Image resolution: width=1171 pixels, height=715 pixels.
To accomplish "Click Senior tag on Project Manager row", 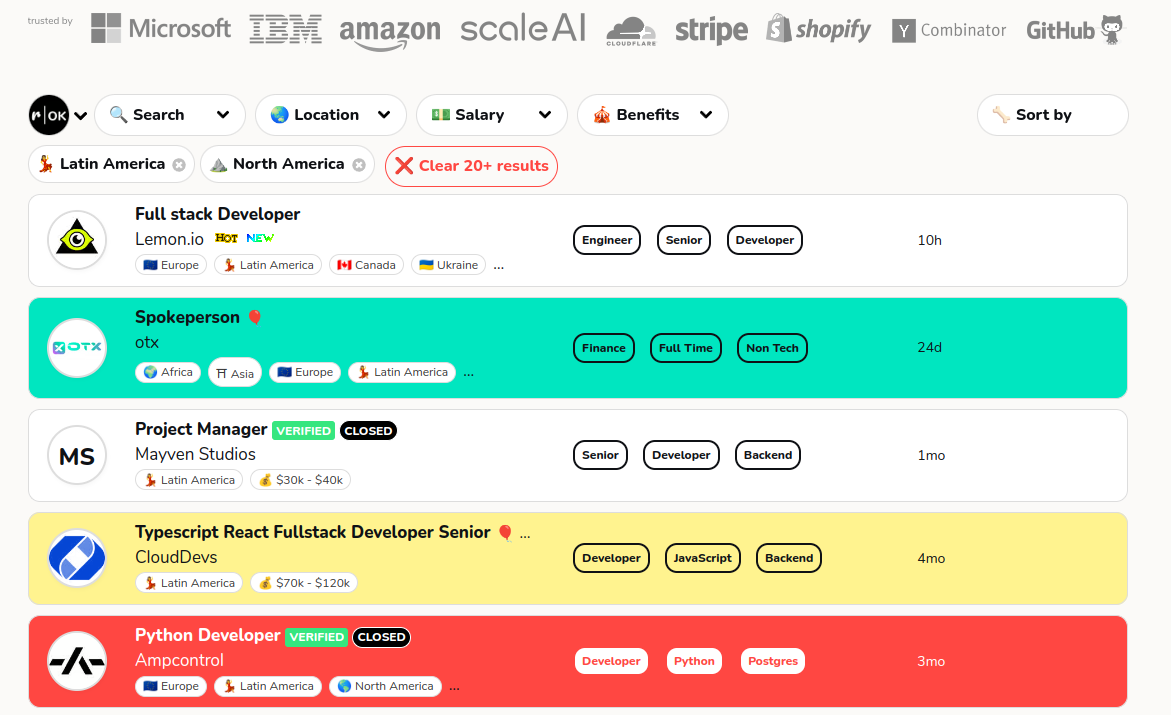I will tap(600, 455).
